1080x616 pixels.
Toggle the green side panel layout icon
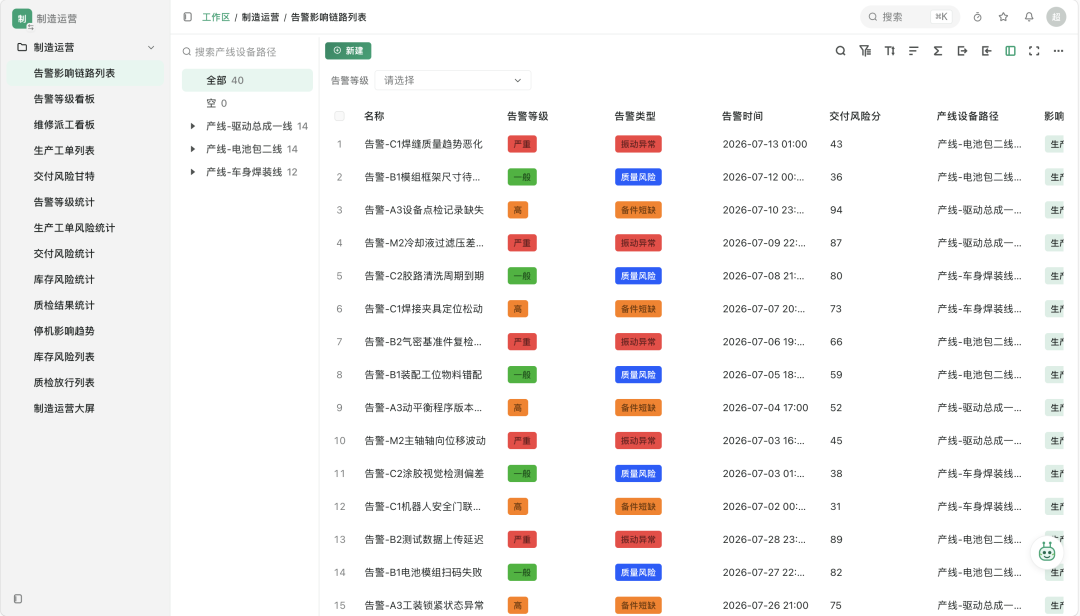[x=1010, y=51]
